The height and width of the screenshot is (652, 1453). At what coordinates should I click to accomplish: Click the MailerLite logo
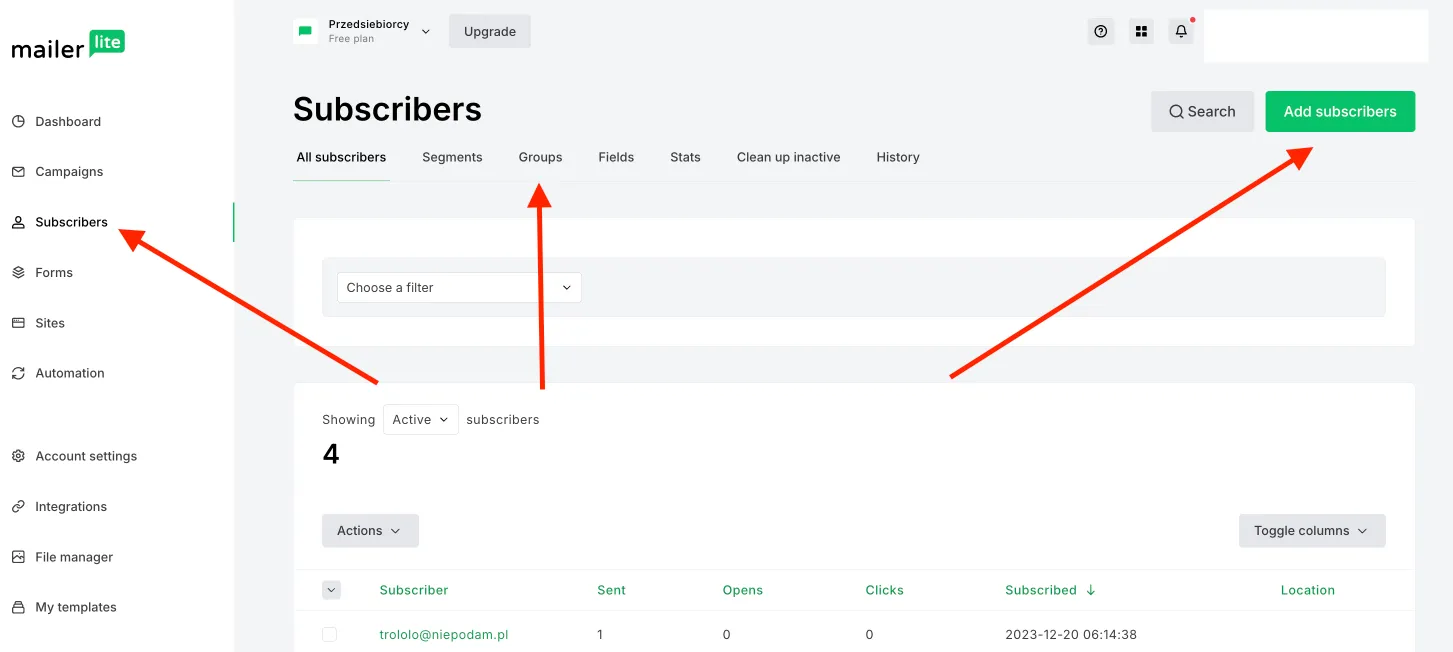tap(68, 46)
